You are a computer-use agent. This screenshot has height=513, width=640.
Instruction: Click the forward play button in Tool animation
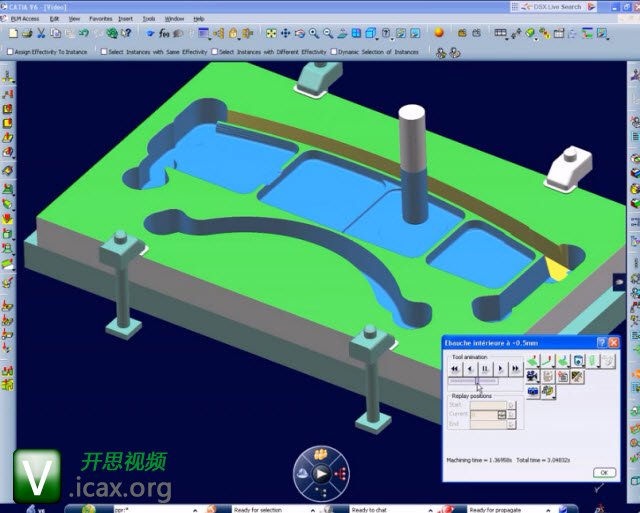coord(500,368)
